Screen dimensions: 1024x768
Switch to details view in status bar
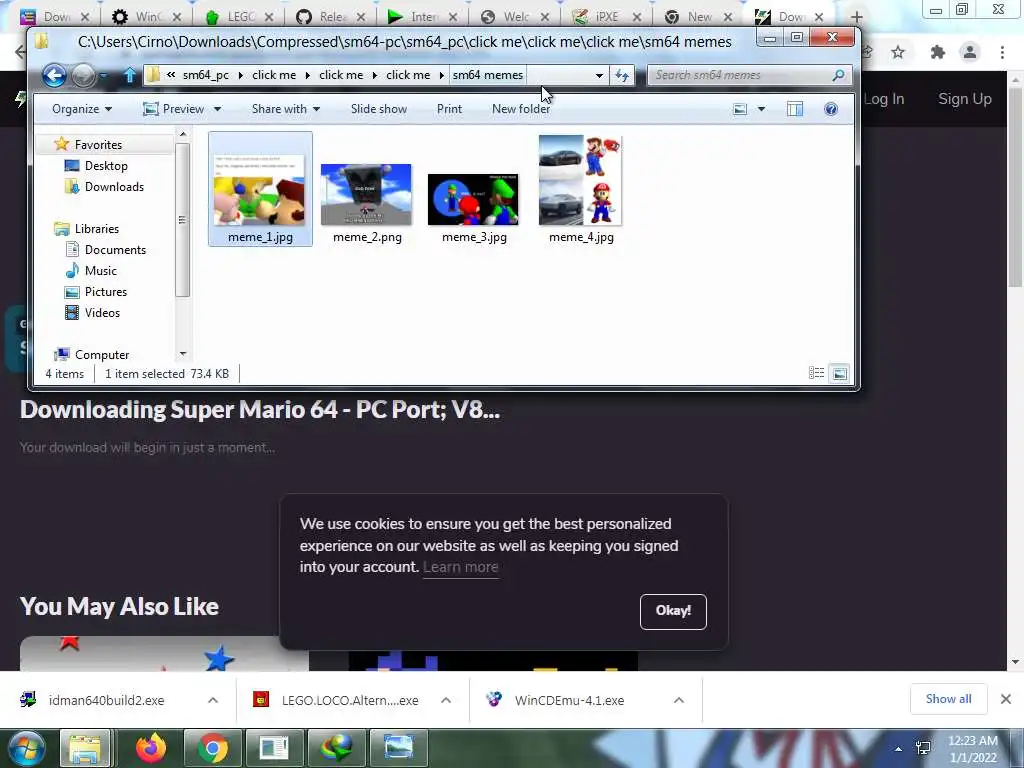[x=816, y=373]
